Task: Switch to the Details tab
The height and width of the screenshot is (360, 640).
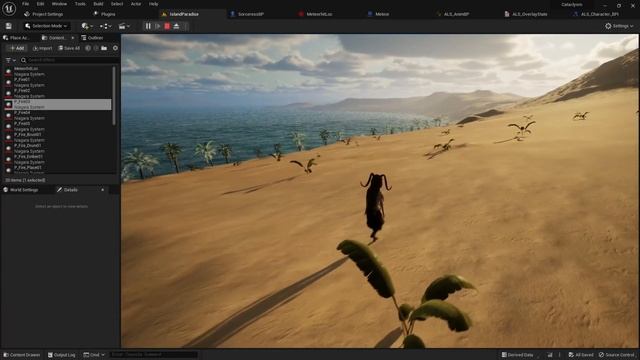Action: (67, 190)
